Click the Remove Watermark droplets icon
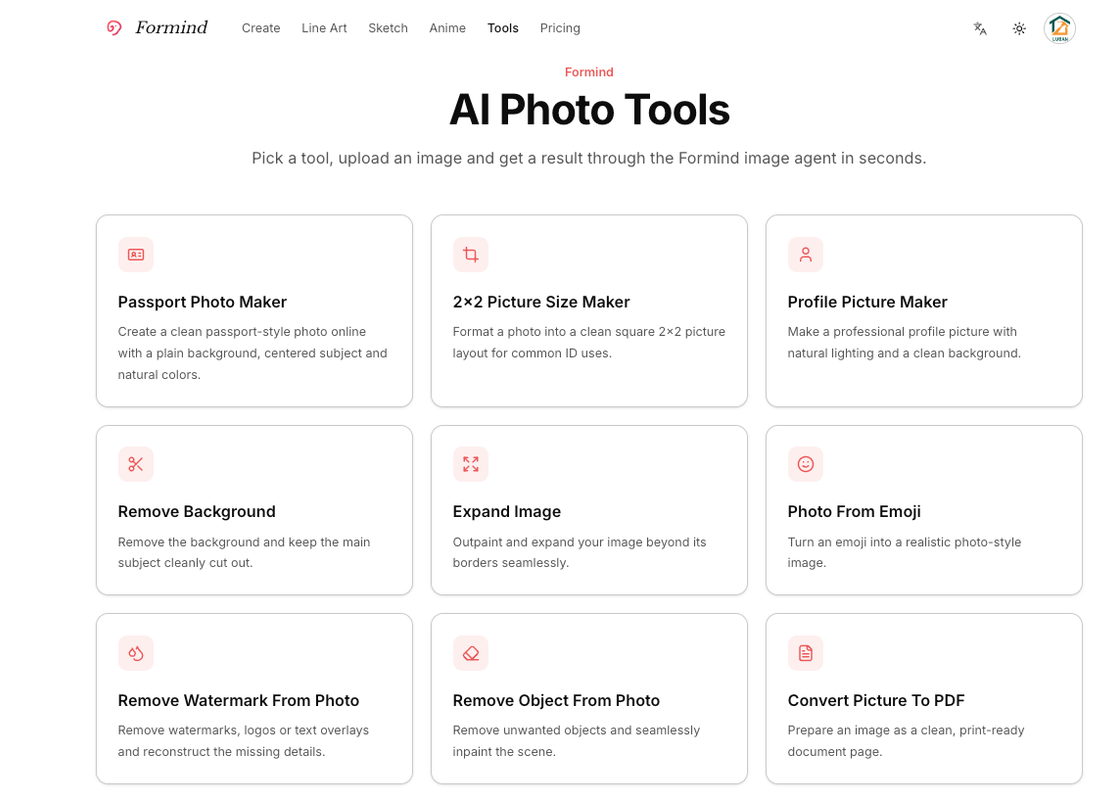1116x800 pixels. [x=136, y=653]
